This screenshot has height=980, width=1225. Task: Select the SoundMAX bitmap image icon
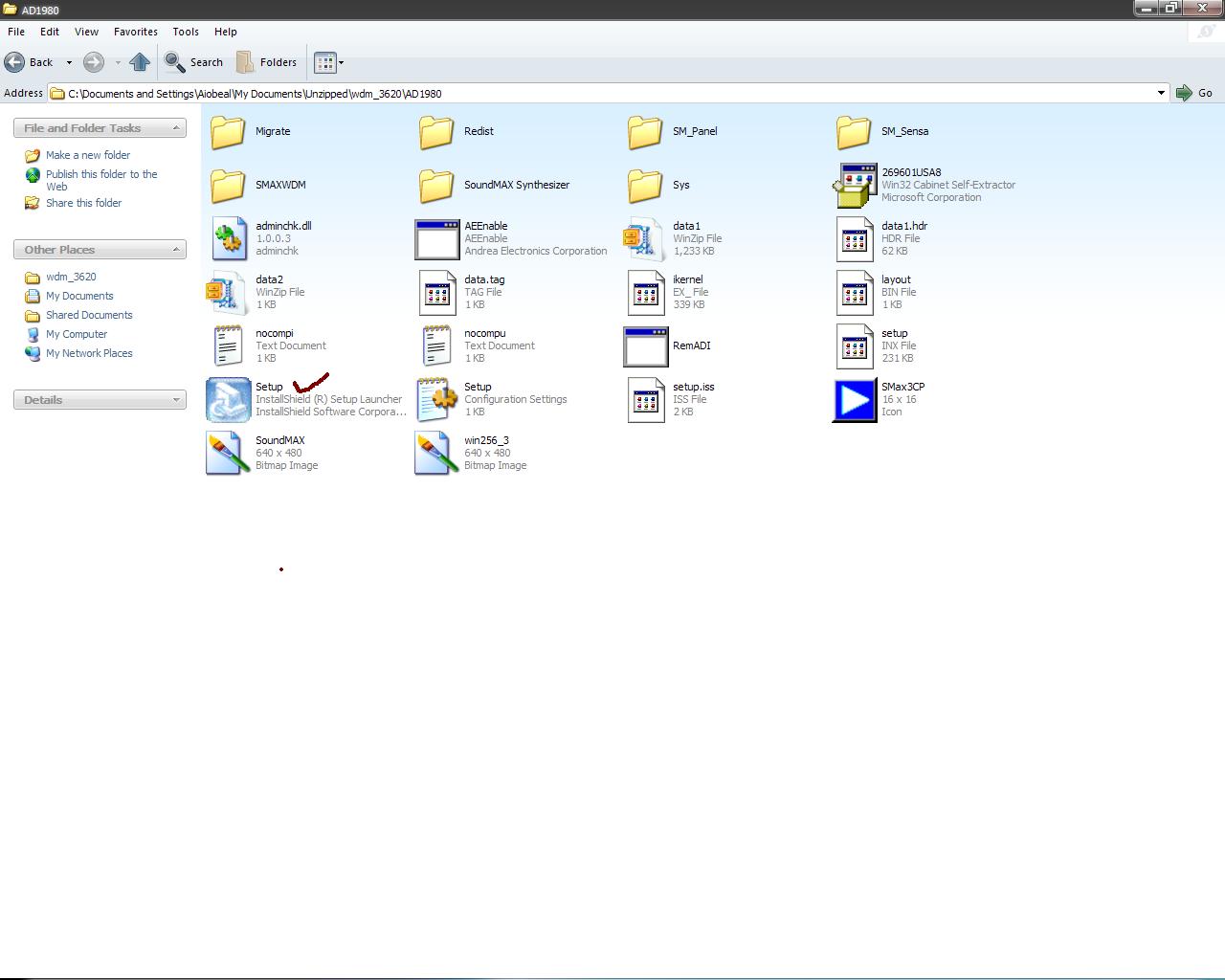click(229, 453)
